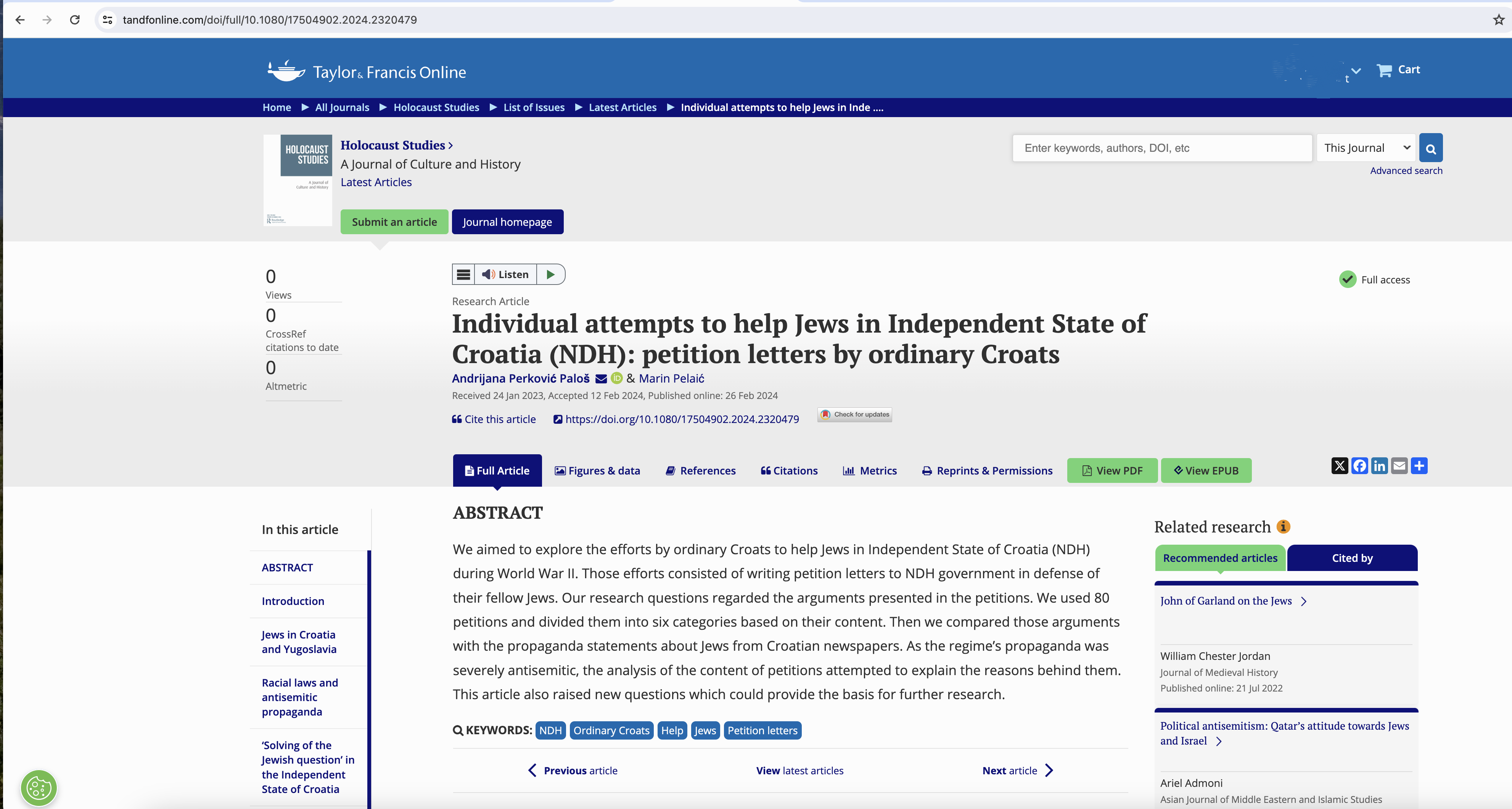Switch to the Figures & data tab
This screenshot has width=1512, height=809.
pos(598,471)
